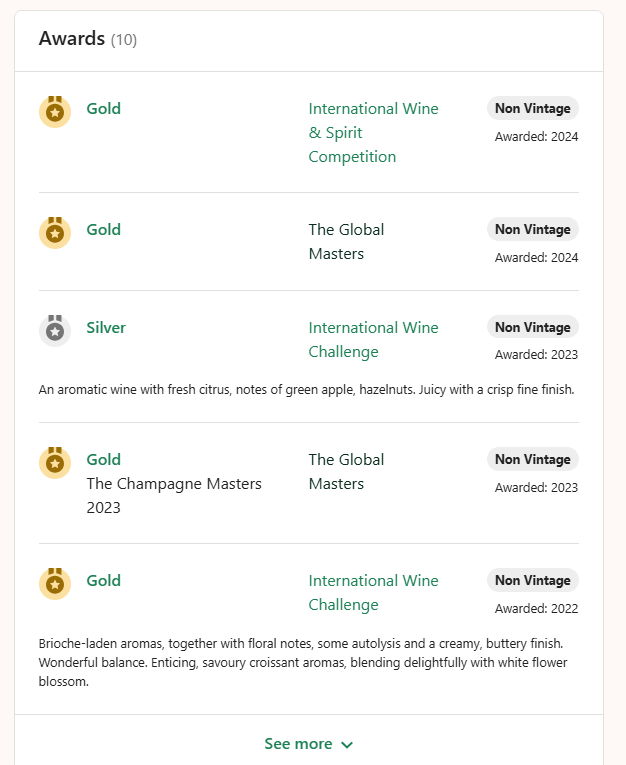626x765 pixels.
Task: Click The Champagne Masters 2023 text
Action: click(x=174, y=495)
